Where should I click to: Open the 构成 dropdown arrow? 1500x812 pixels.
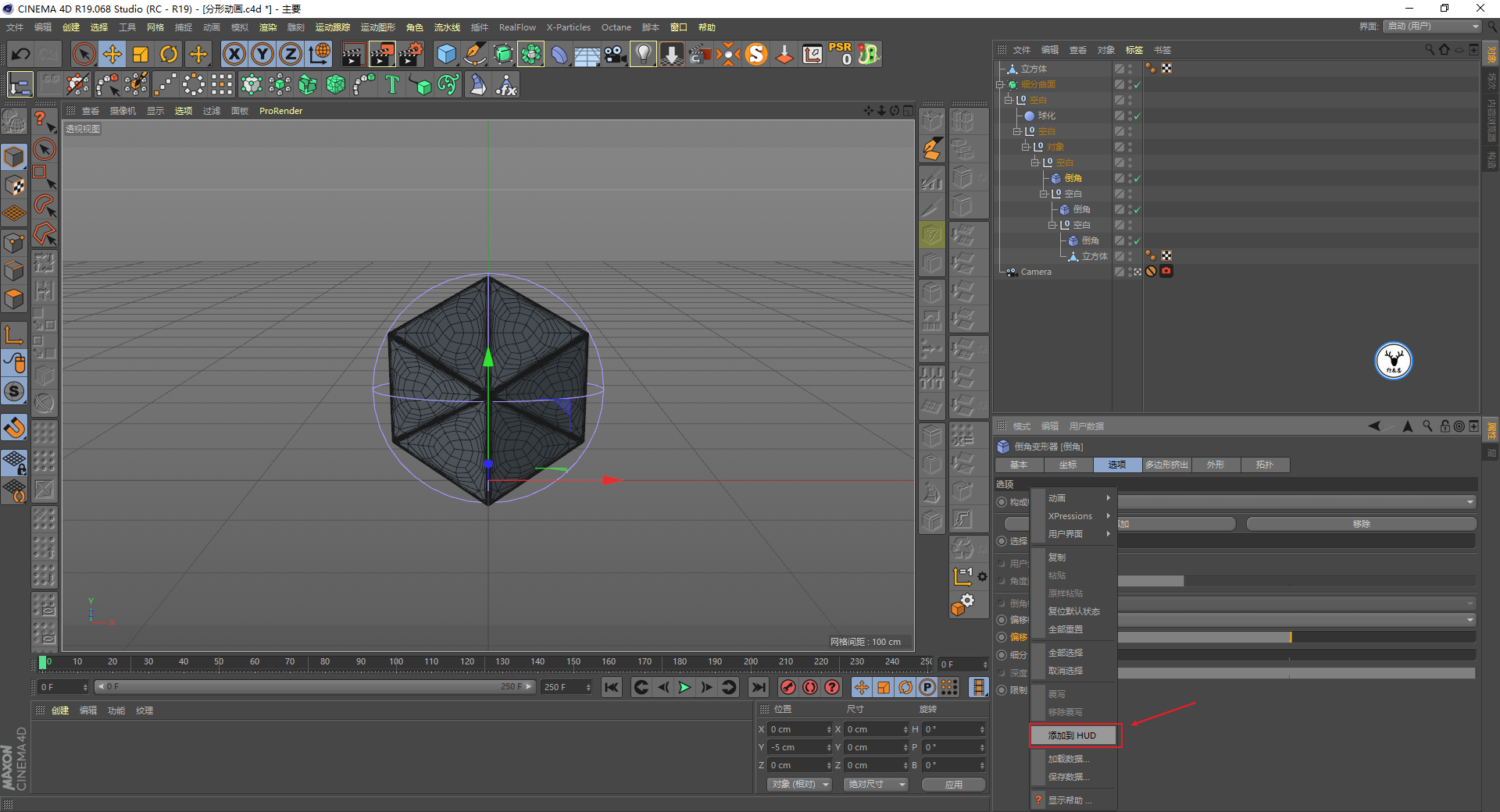coord(1470,502)
